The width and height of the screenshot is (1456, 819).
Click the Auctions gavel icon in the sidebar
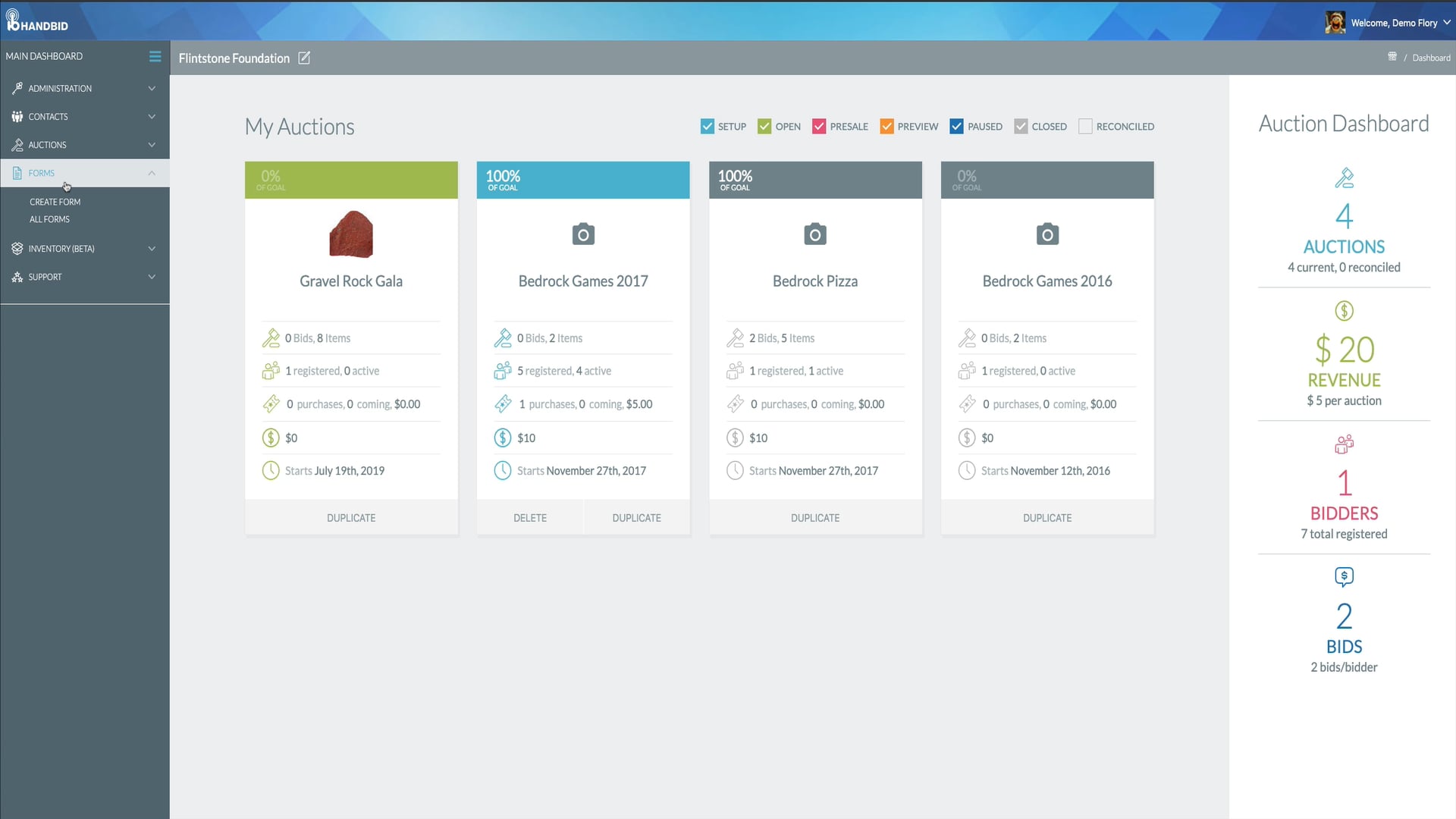(x=17, y=144)
